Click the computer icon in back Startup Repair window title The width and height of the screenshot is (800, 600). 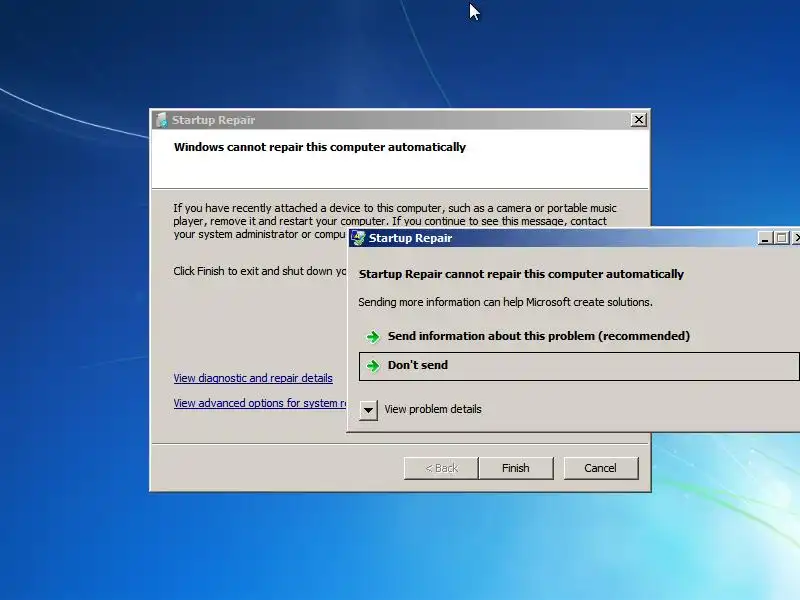tap(162, 120)
